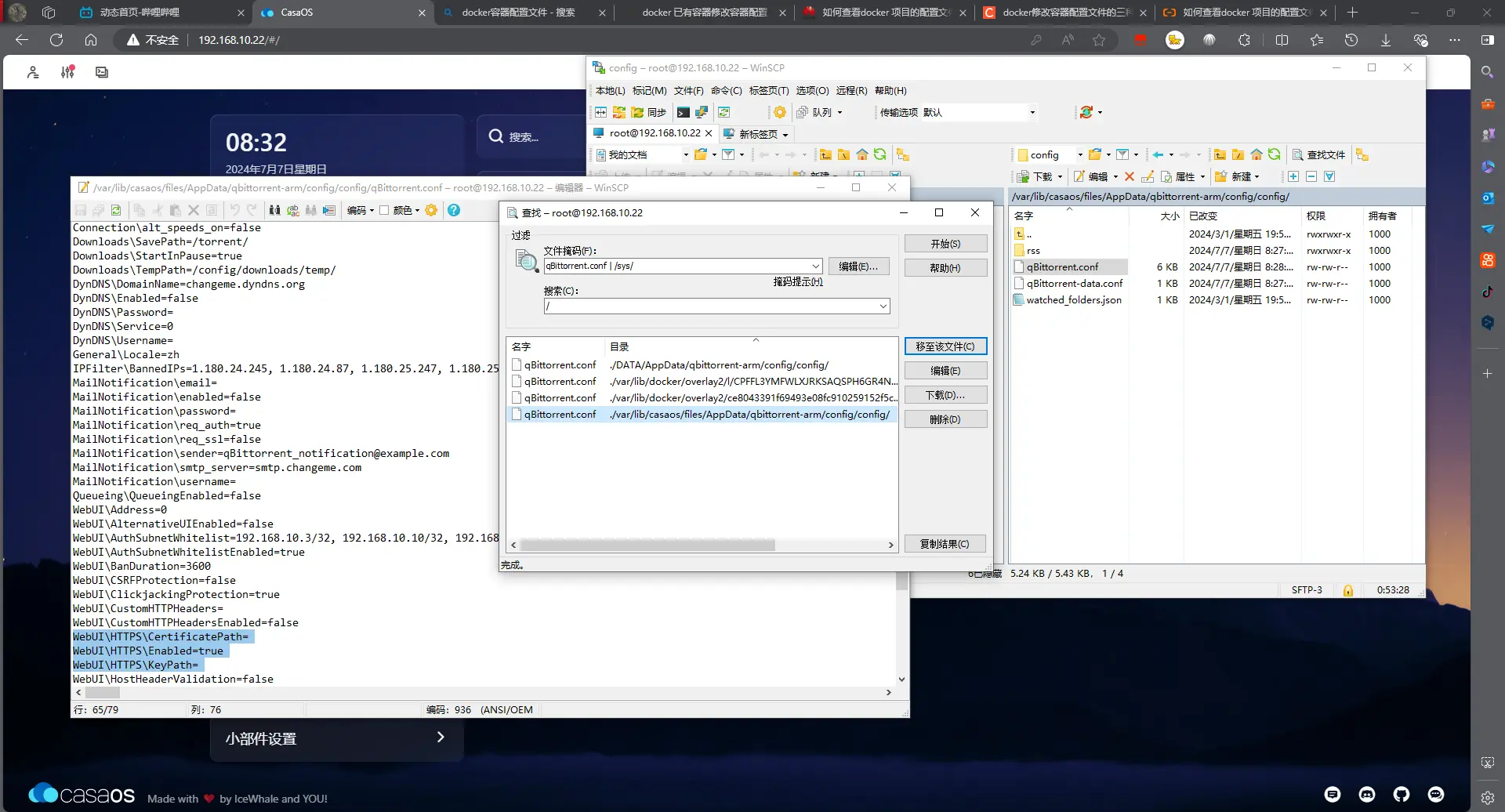The width and height of the screenshot is (1505, 812).
Task: Click the Synchronize (同步) toolbar button
Action: [x=649, y=112]
